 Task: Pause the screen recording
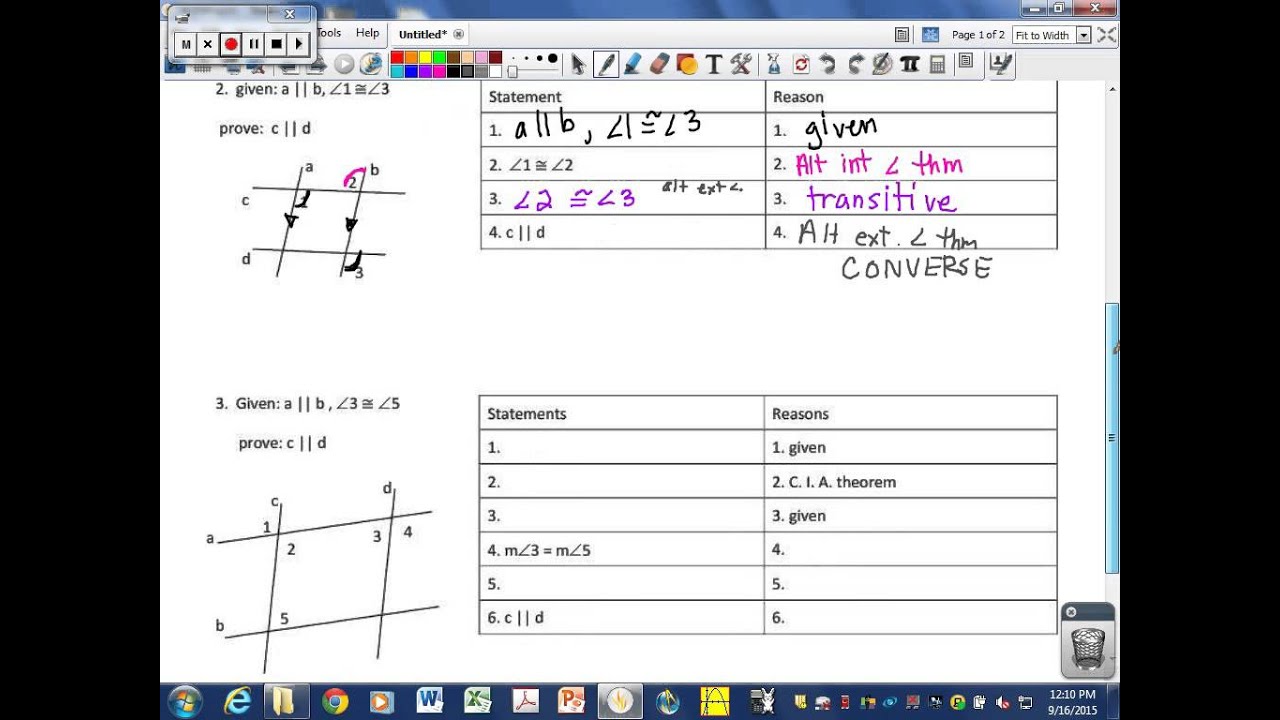coord(254,44)
